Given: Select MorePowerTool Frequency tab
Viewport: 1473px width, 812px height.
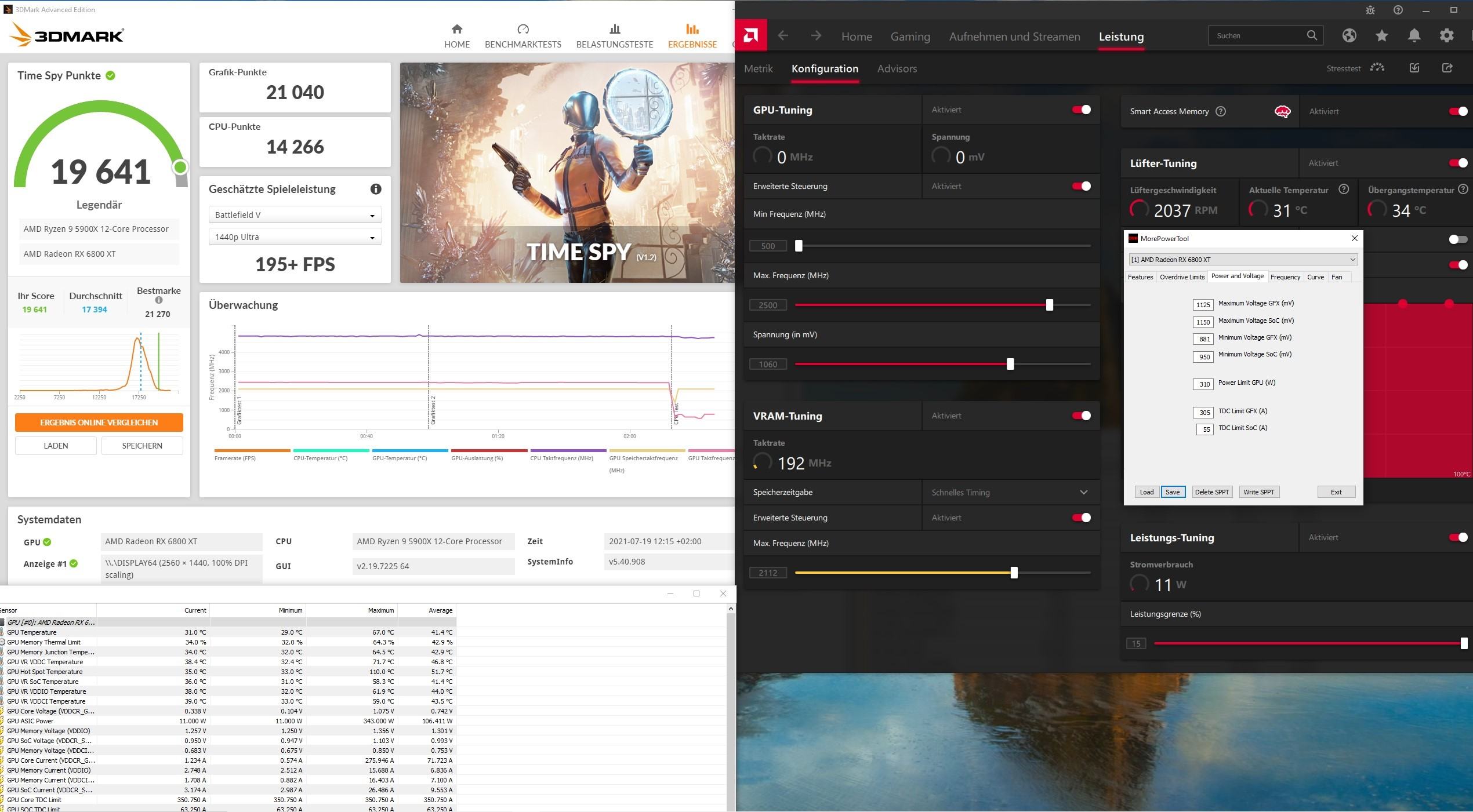Looking at the screenshot, I should (x=1285, y=277).
